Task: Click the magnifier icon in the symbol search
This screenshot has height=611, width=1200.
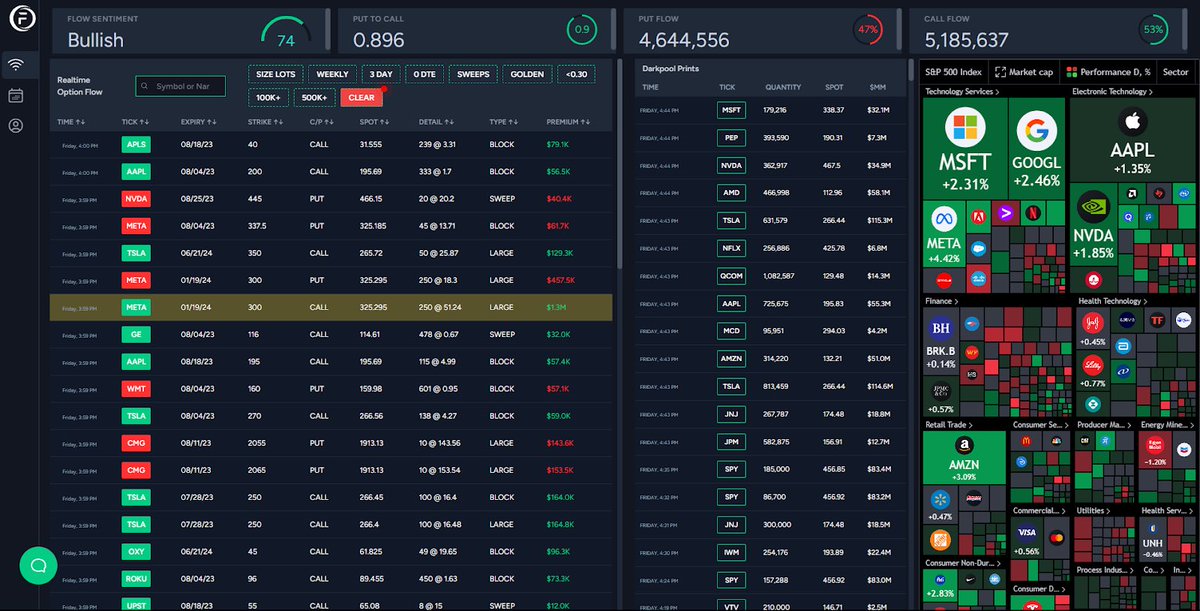Action: tap(146, 87)
